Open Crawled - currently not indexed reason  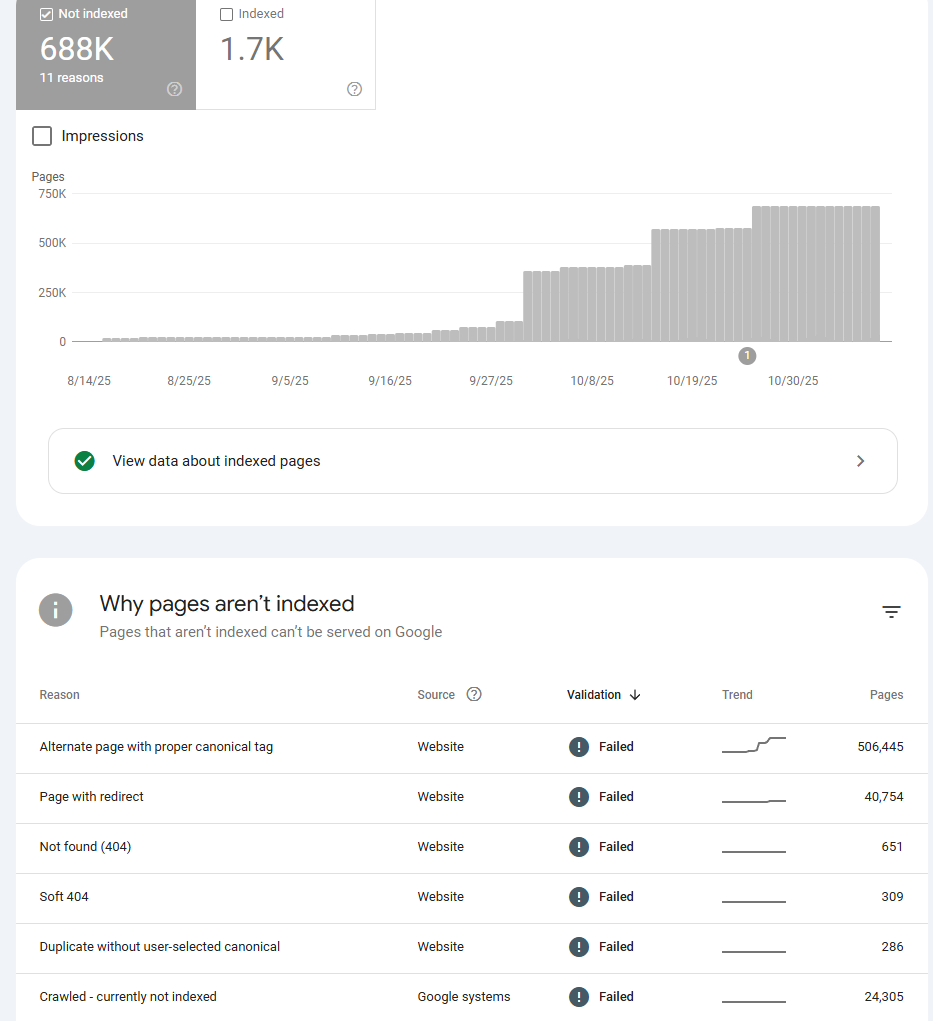(x=128, y=997)
